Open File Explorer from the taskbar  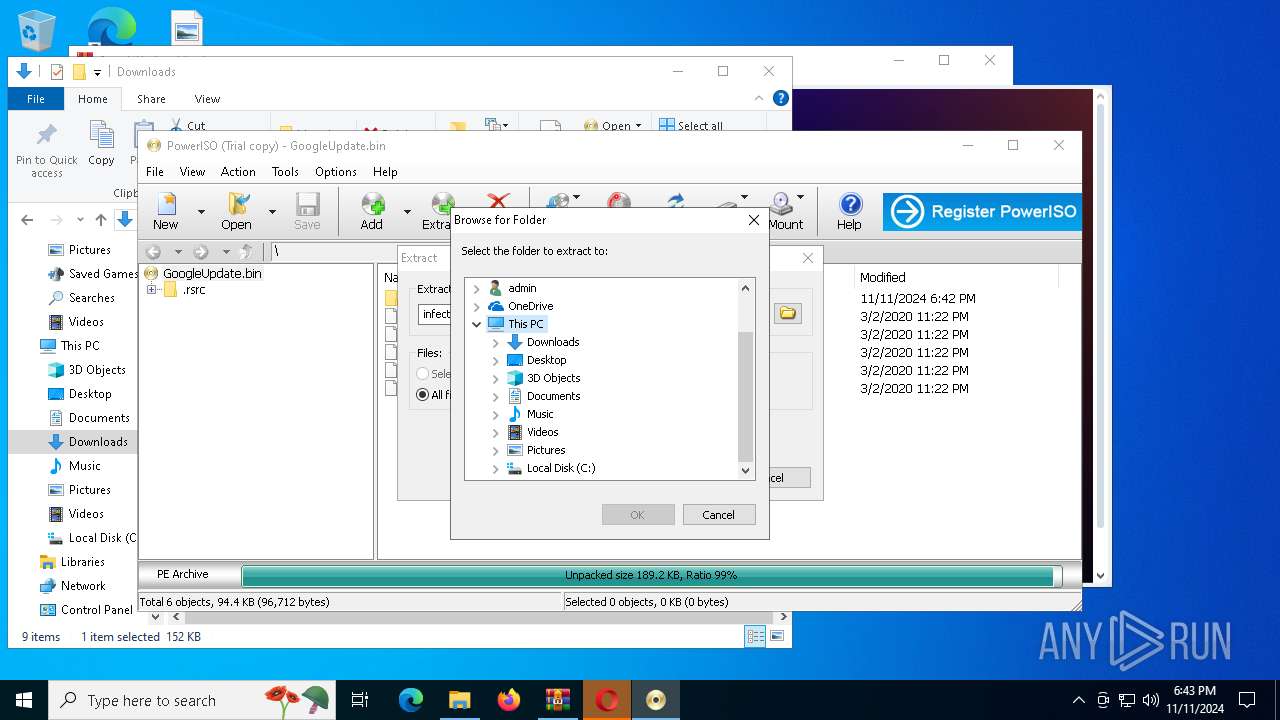[460, 700]
